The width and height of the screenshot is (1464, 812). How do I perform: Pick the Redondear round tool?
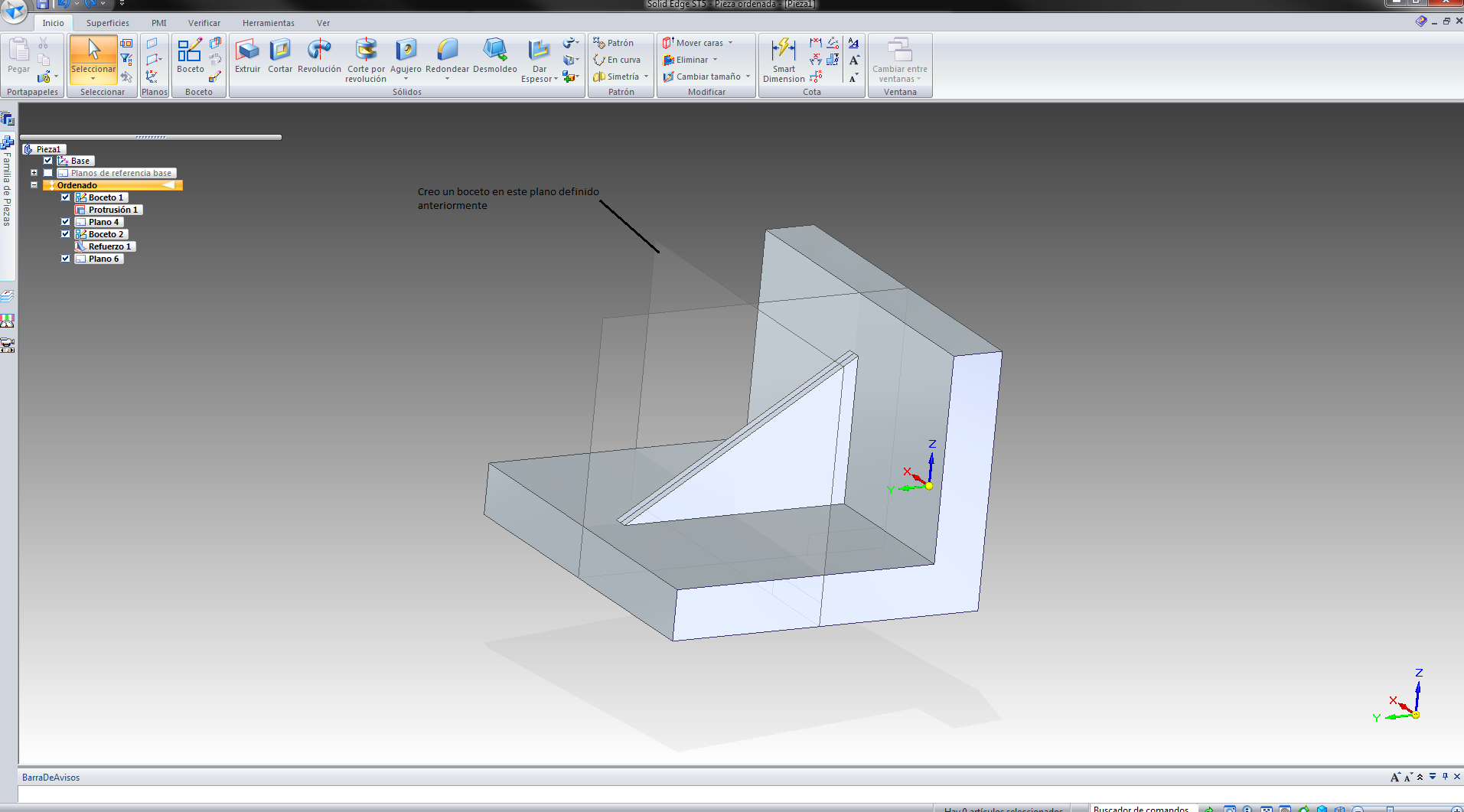447,56
